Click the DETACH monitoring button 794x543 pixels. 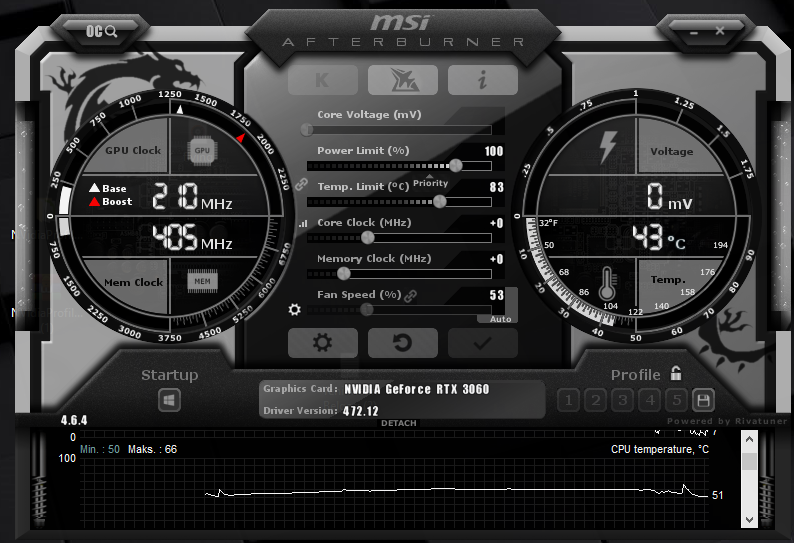pyautogui.click(x=399, y=423)
